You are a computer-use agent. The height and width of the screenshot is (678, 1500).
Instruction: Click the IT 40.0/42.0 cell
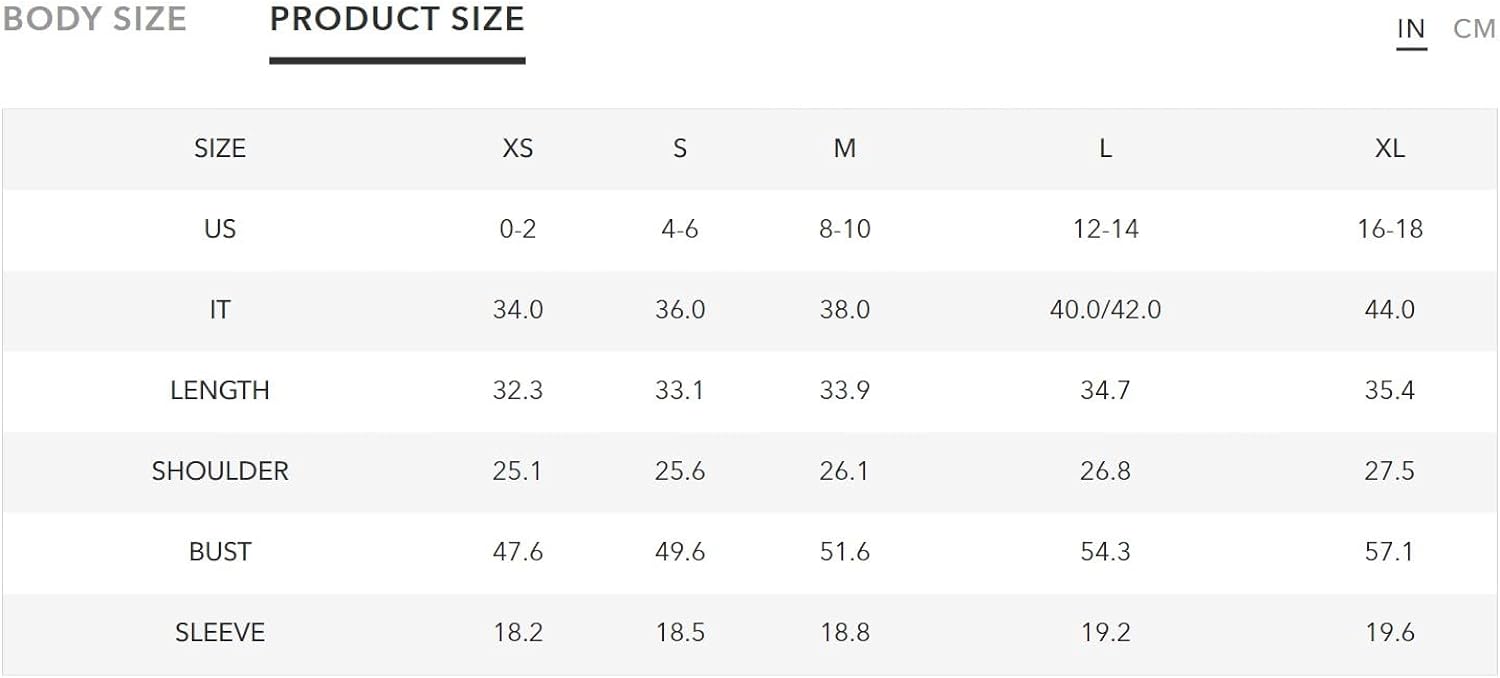[1105, 310]
